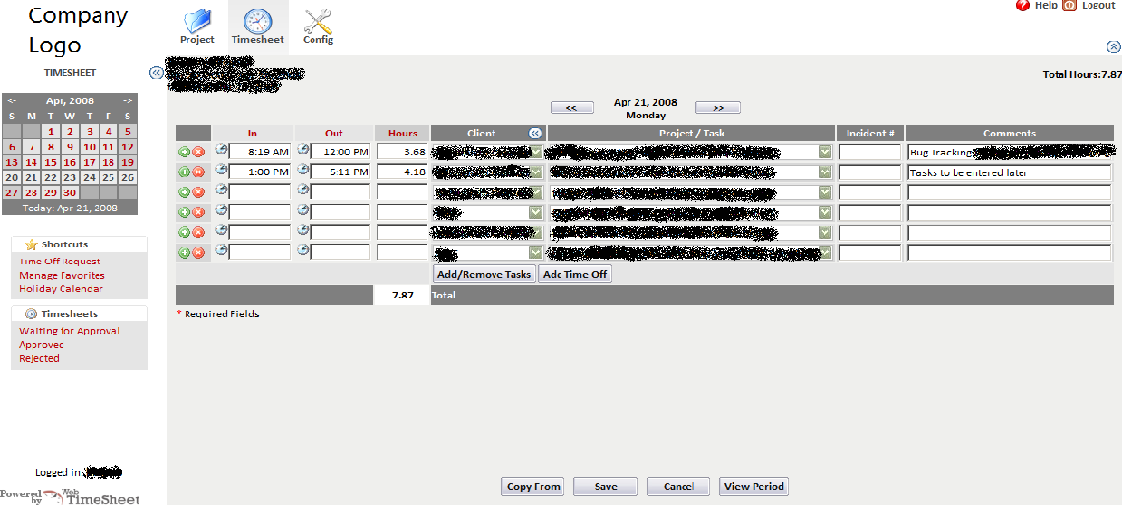Click In clock icon on third timesheet row
The height and width of the screenshot is (505, 1123).
click(221, 189)
